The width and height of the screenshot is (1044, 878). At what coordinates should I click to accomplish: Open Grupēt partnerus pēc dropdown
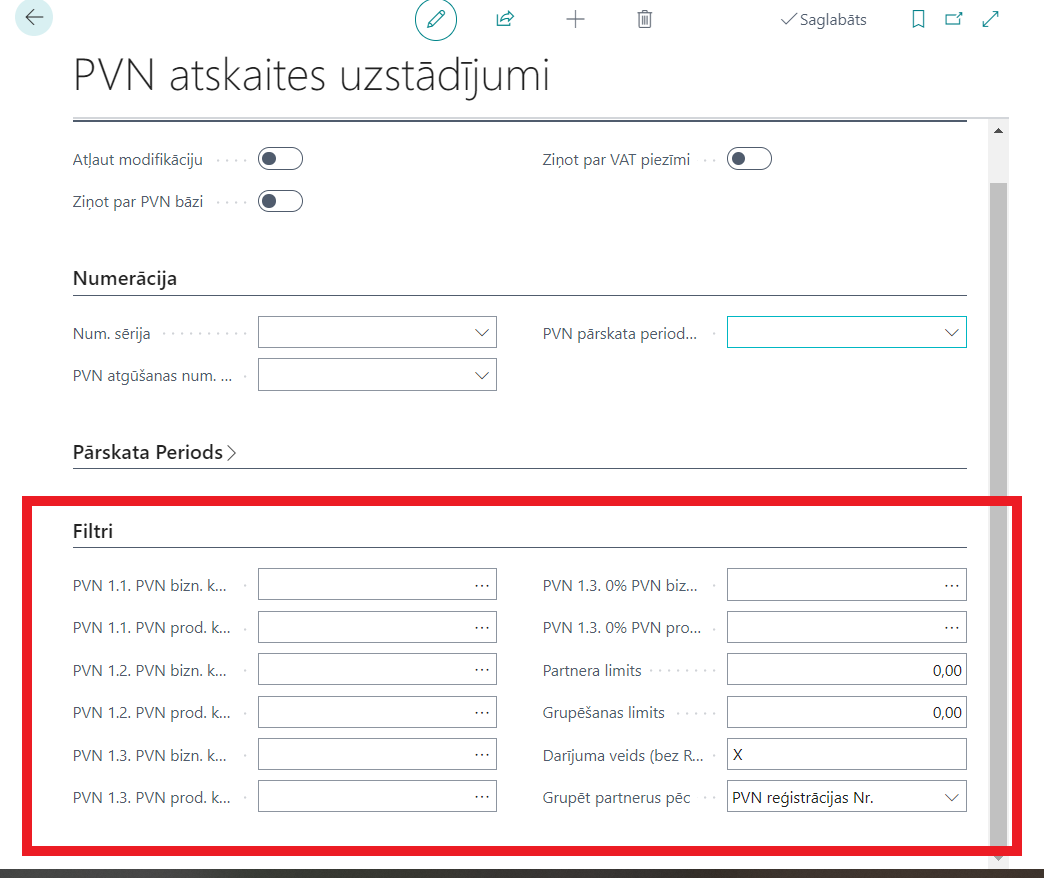pyautogui.click(x=951, y=797)
